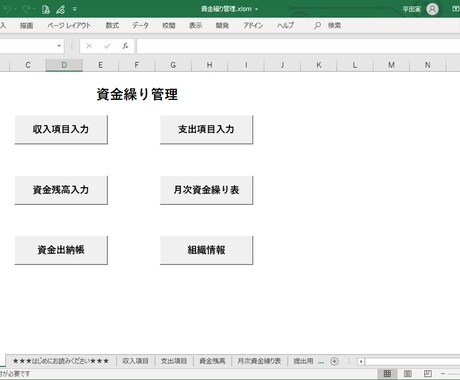Switch to Page Break Preview icon
The width and height of the screenshot is (460, 380).
point(428,373)
